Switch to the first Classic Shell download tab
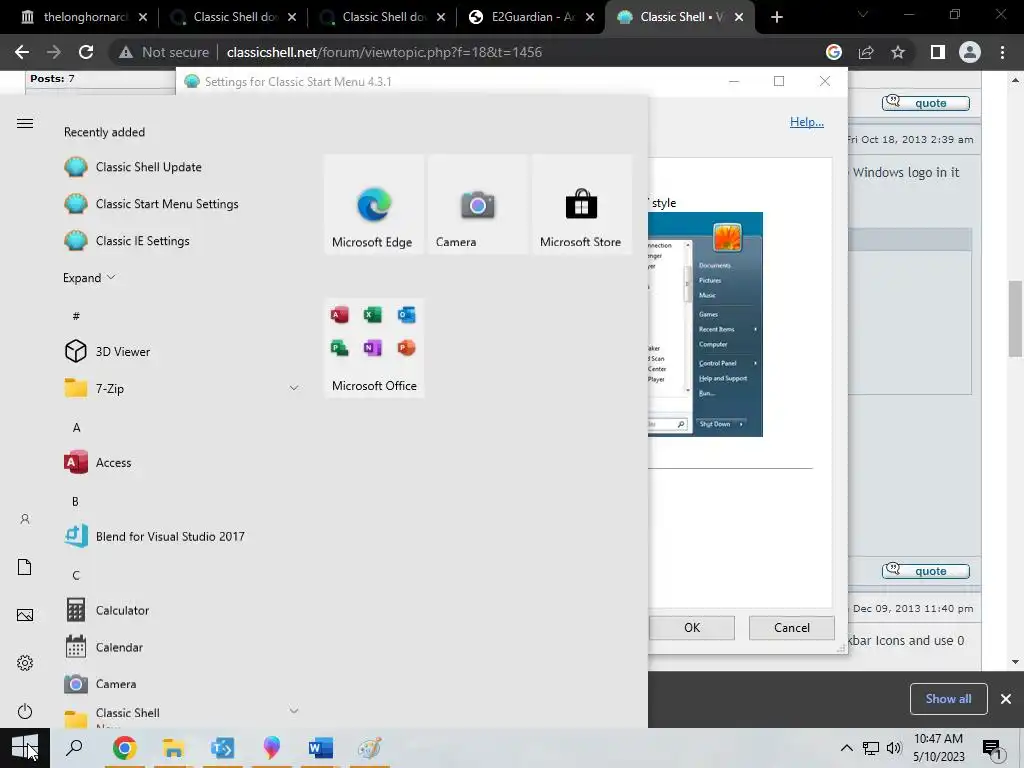The width and height of the screenshot is (1024, 768). point(233,17)
